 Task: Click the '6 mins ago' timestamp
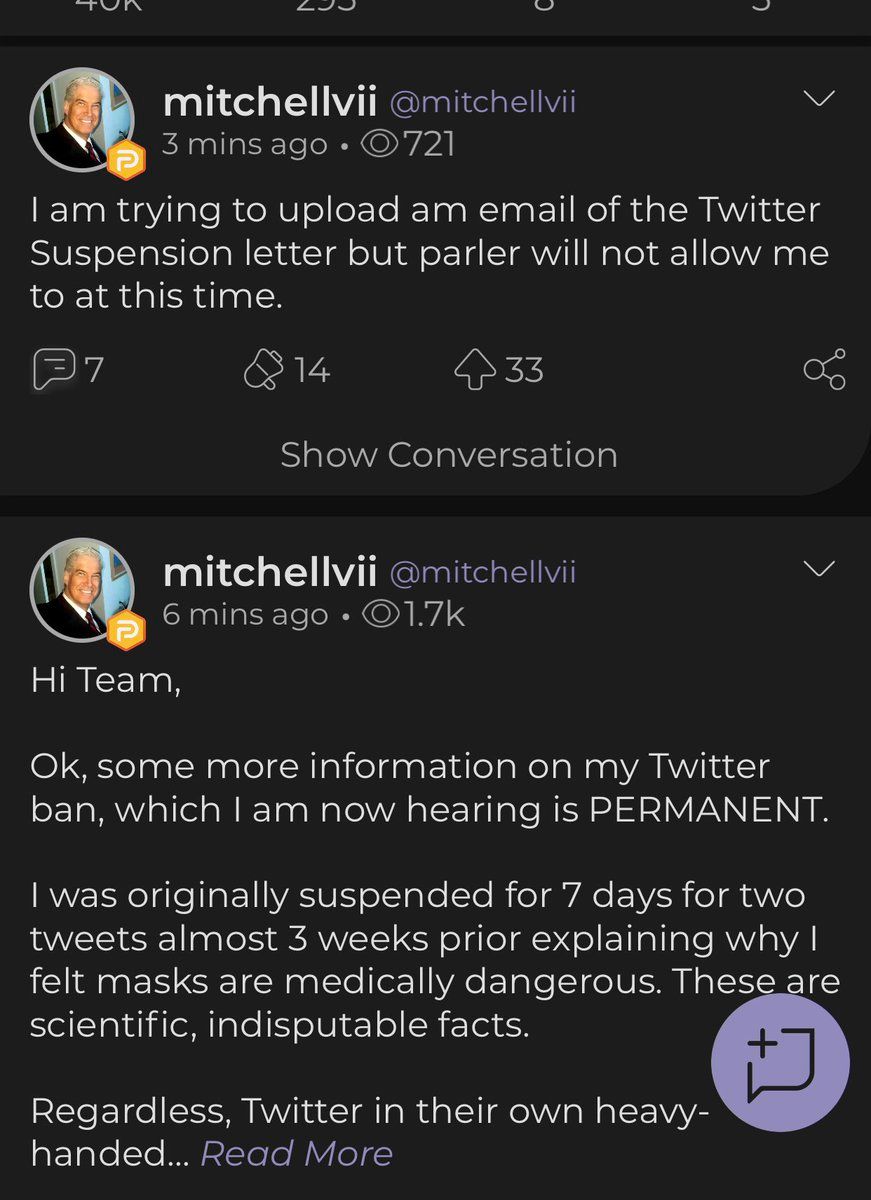(244, 614)
